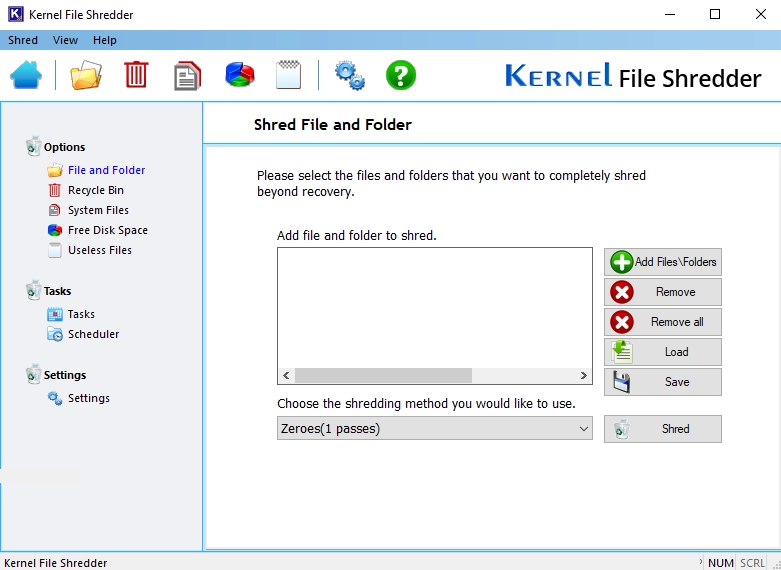Select Free Disk Space in sidebar
The image size is (781, 570).
(x=108, y=230)
